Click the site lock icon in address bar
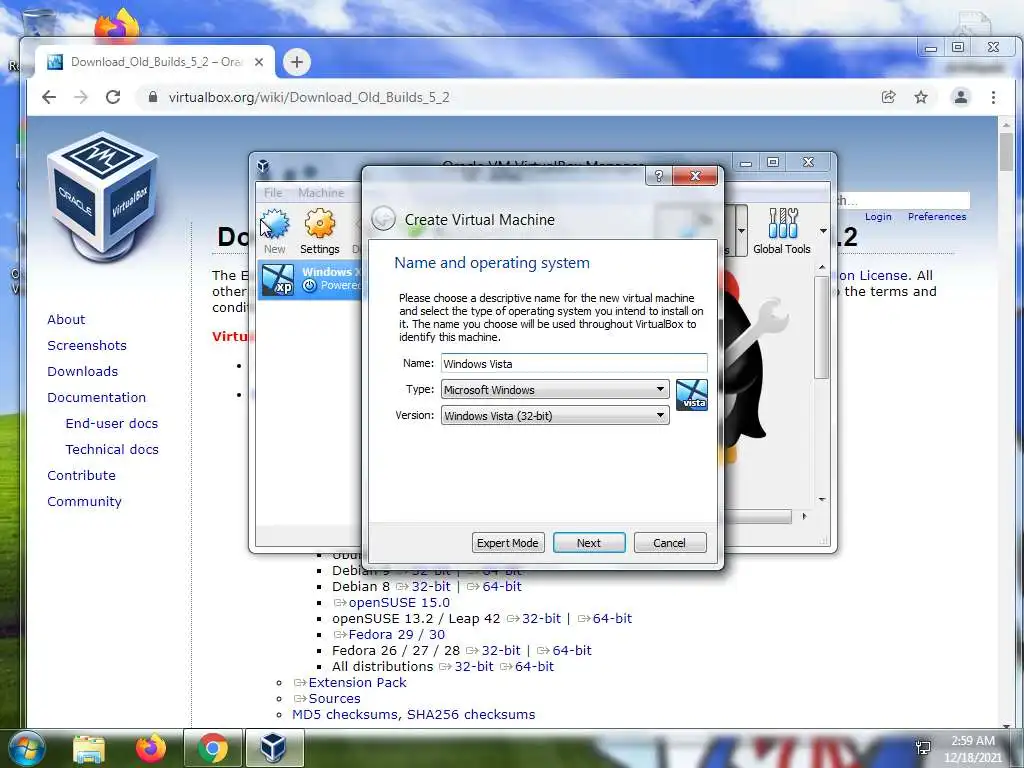The width and height of the screenshot is (1024, 768). pos(153,97)
